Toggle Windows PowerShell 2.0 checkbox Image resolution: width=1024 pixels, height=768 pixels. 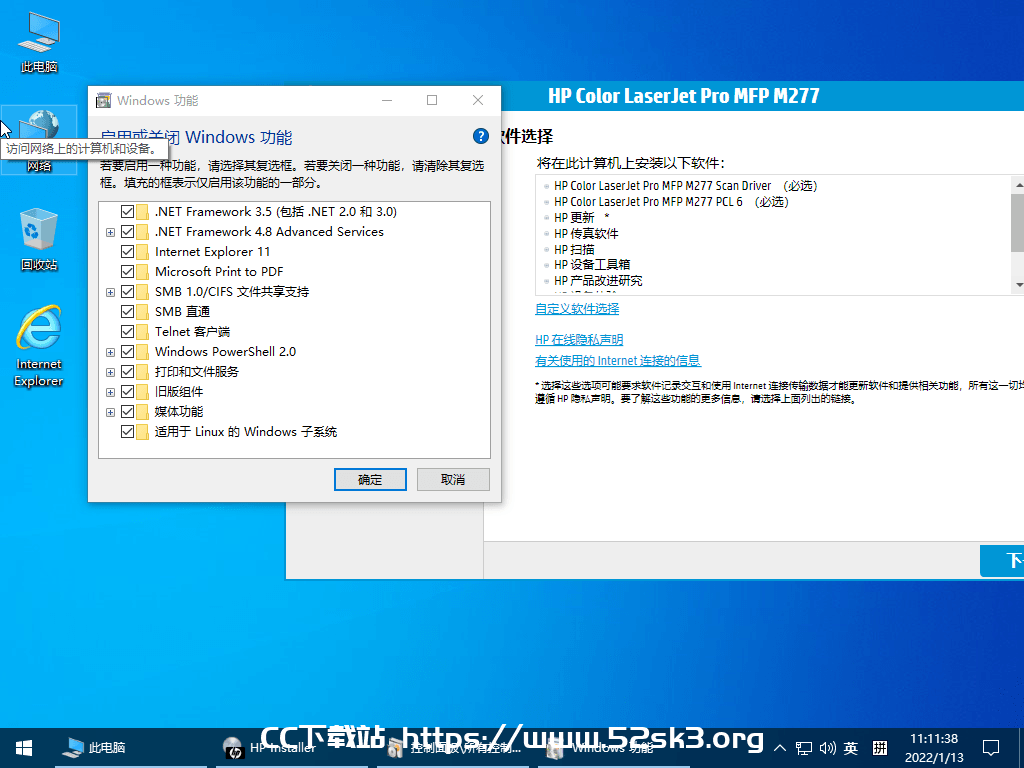click(127, 352)
